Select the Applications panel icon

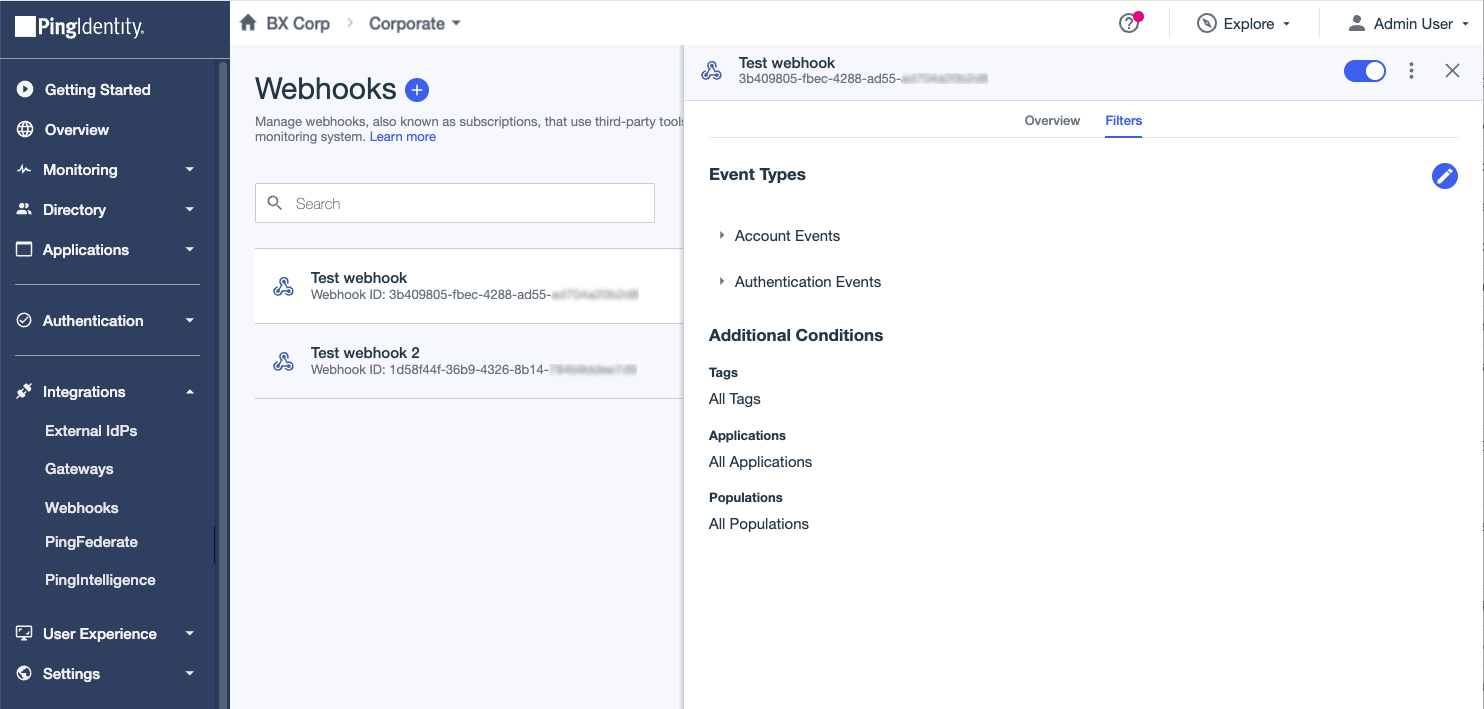(x=24, y=249)
